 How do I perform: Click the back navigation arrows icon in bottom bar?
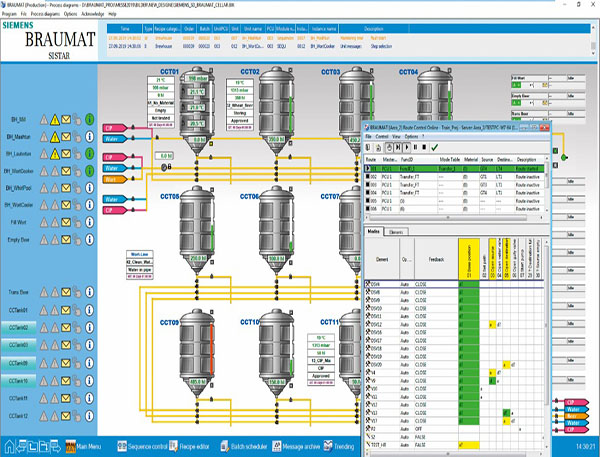20,445
